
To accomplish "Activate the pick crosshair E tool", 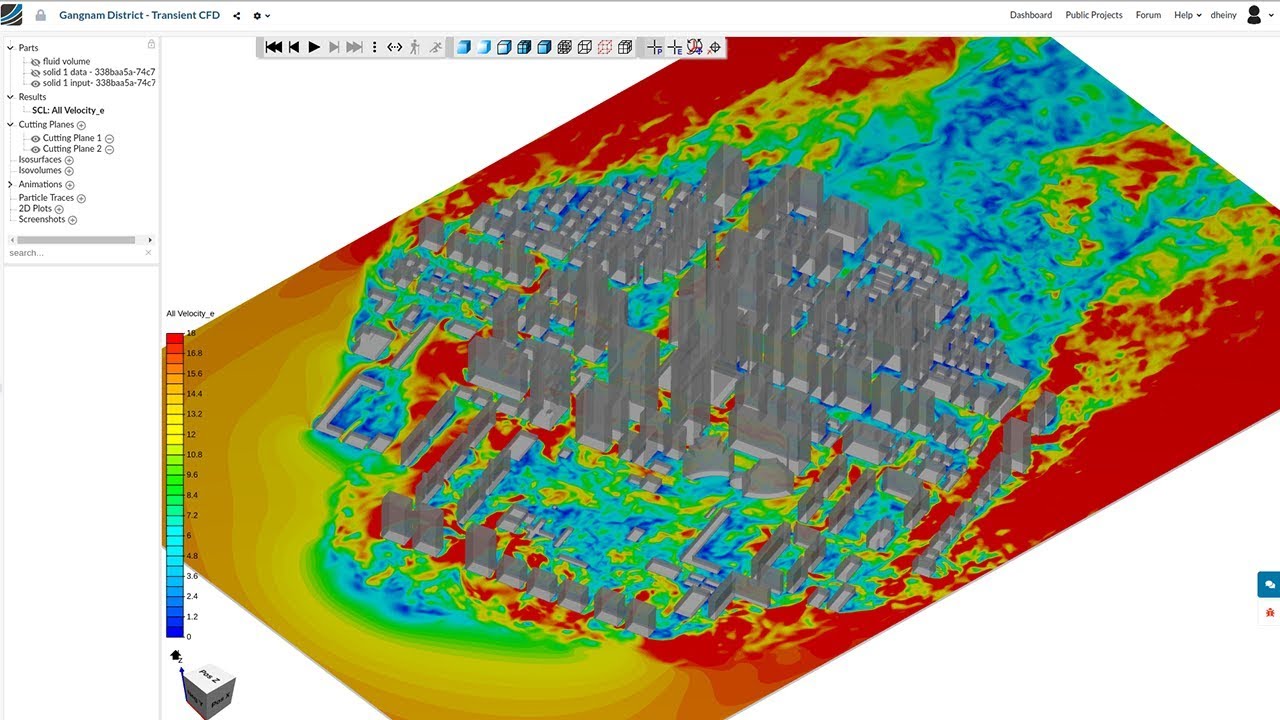I will [x=675, y=47].
